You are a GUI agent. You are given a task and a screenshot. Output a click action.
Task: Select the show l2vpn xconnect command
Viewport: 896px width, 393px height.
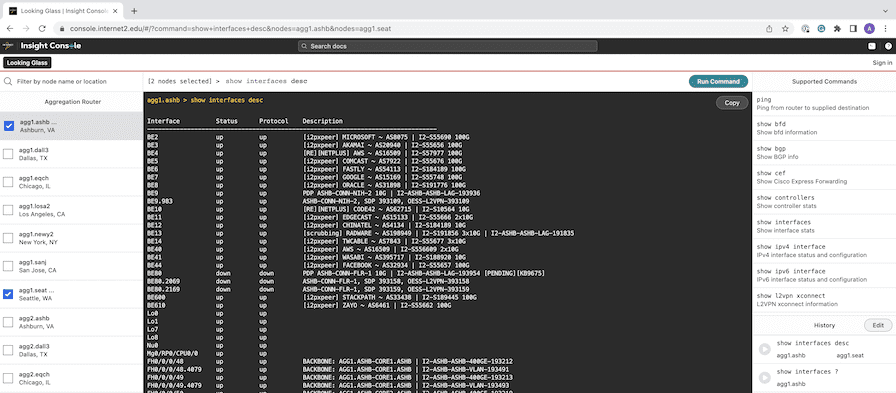point(823,300)
